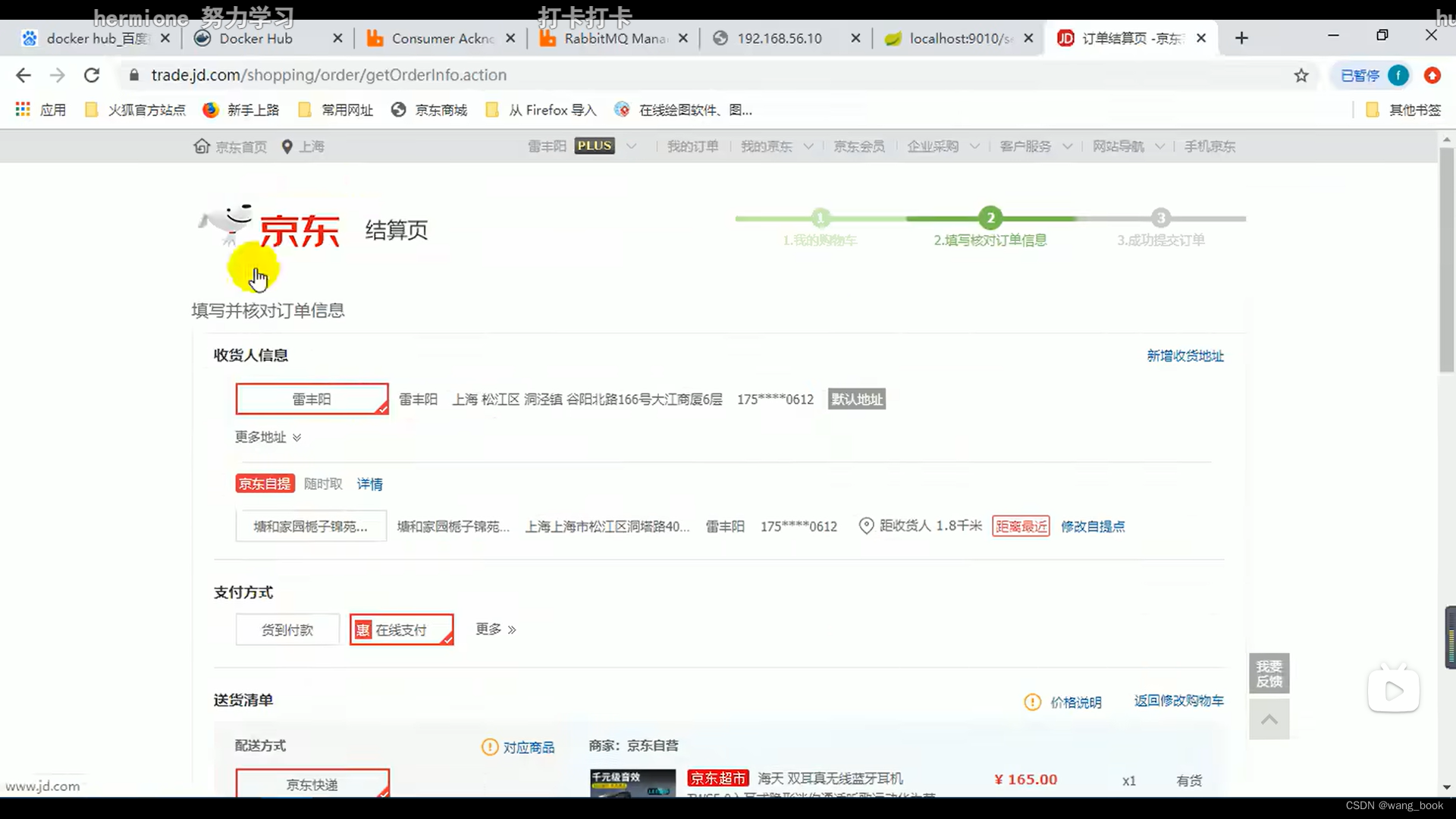Image resolution: width=1456 pixels, height=819 pixels.
Task: Click the browser forward arrow
Action: (58, 75)
